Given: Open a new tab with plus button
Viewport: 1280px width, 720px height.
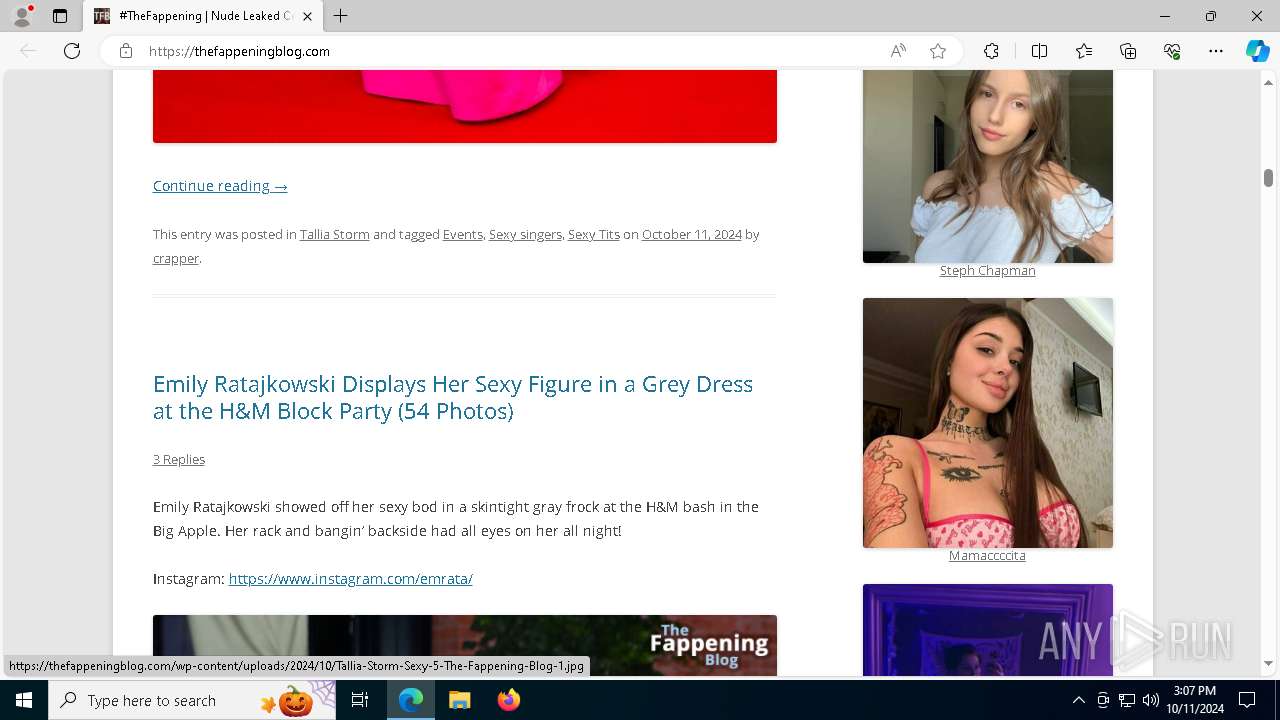Looking at the screenshot, I should pos(341,16).
